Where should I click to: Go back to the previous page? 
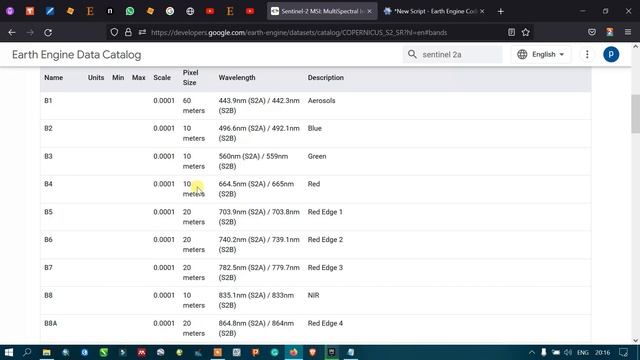[x=12, y=32]
